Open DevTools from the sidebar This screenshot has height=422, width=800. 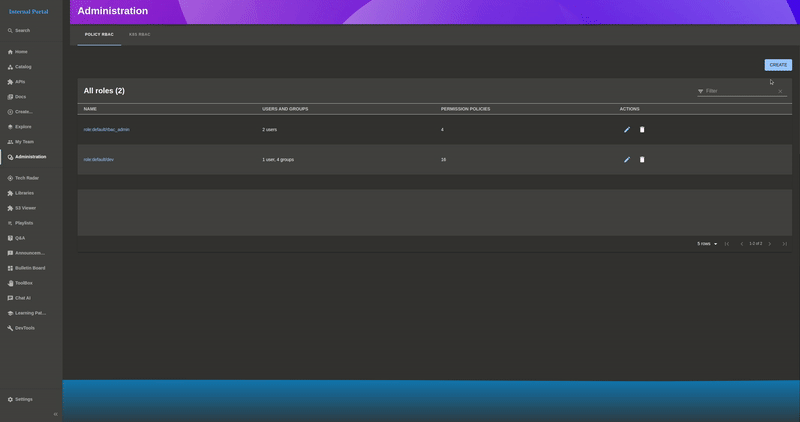[x=24, y=328]
